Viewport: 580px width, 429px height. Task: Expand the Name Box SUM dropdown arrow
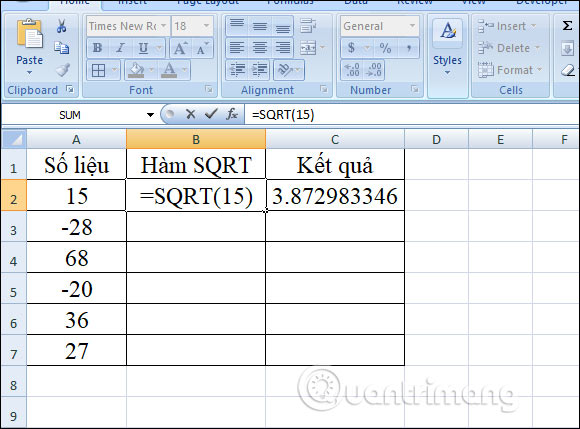point(150,115)
